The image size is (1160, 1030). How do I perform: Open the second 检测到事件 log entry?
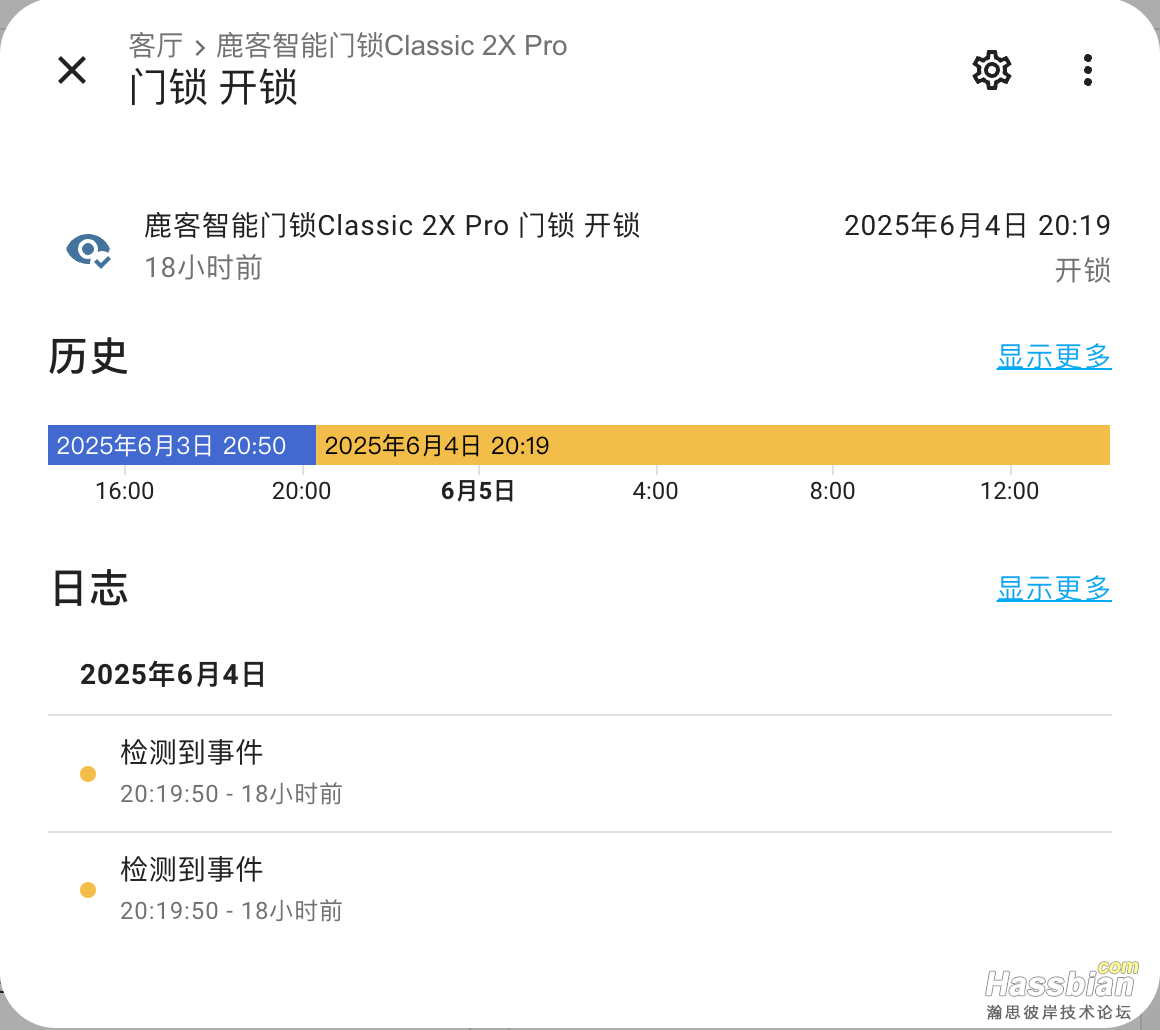pyautogui.click(x=580, y=890)
